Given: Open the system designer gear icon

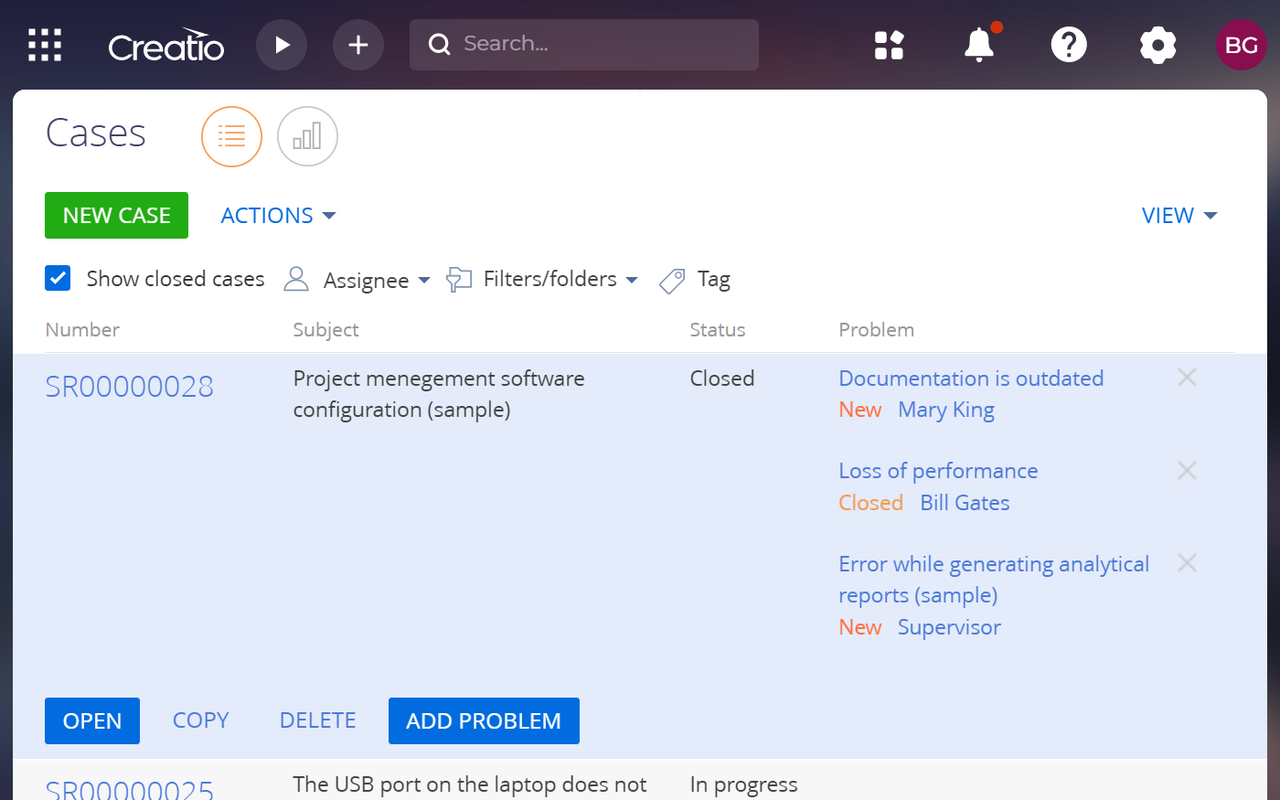Looking at the screenshot, I should [1157, 45].
